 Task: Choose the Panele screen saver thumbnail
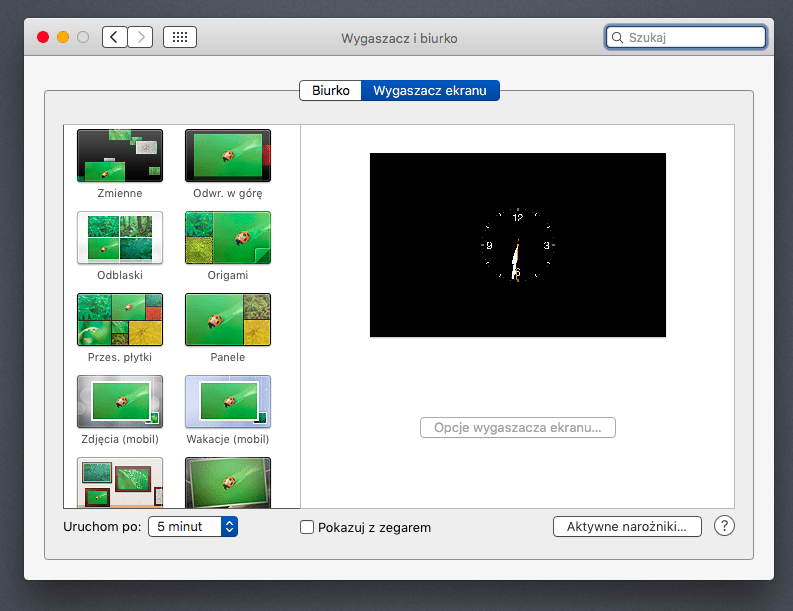(x=227, y=320)
